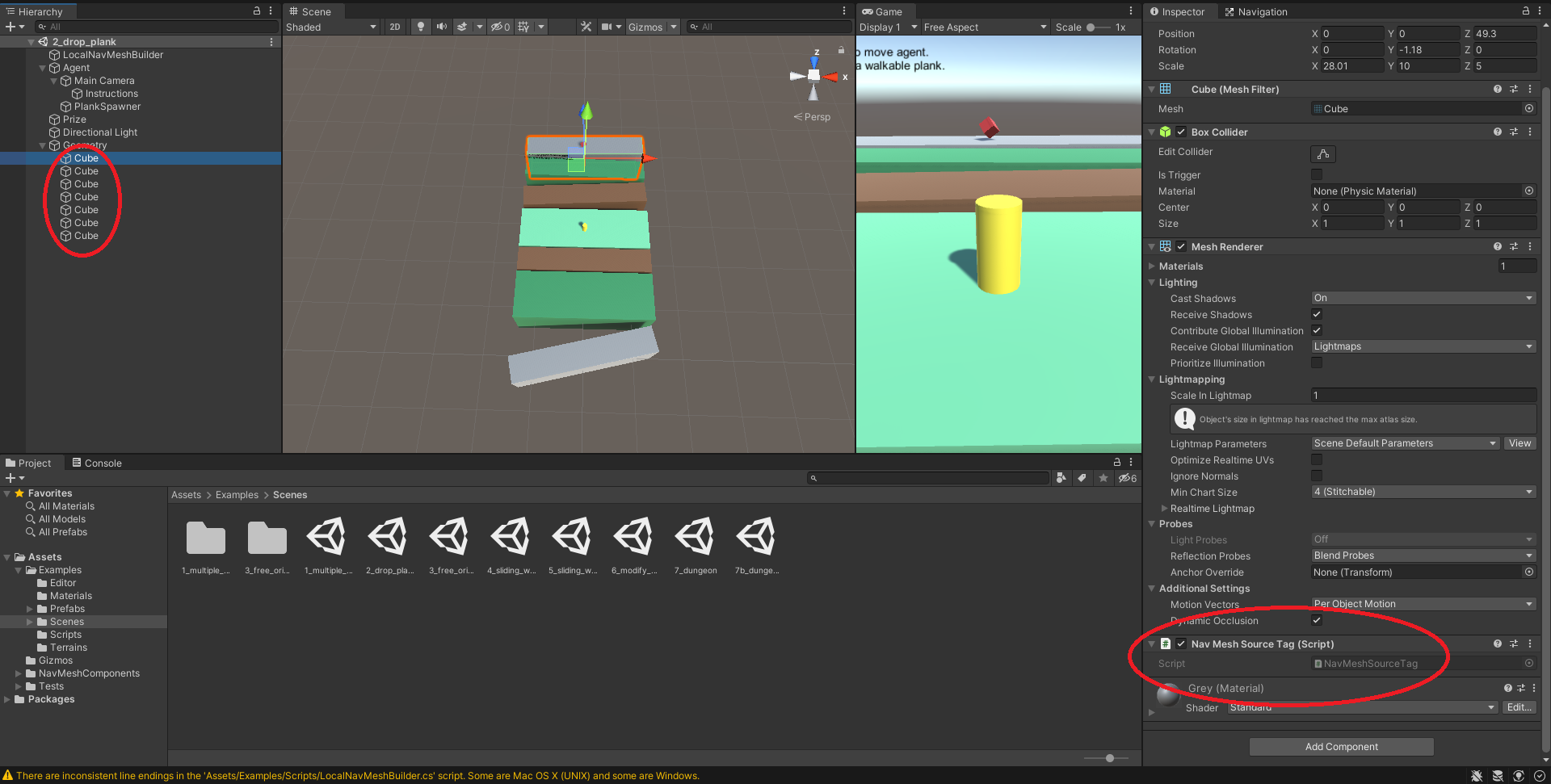Image resolution: width=1551 pixels, height=784 pixels.
Task: Open Free Aspect dropdown
Action: pyautogui.click(x=985, y=27)
